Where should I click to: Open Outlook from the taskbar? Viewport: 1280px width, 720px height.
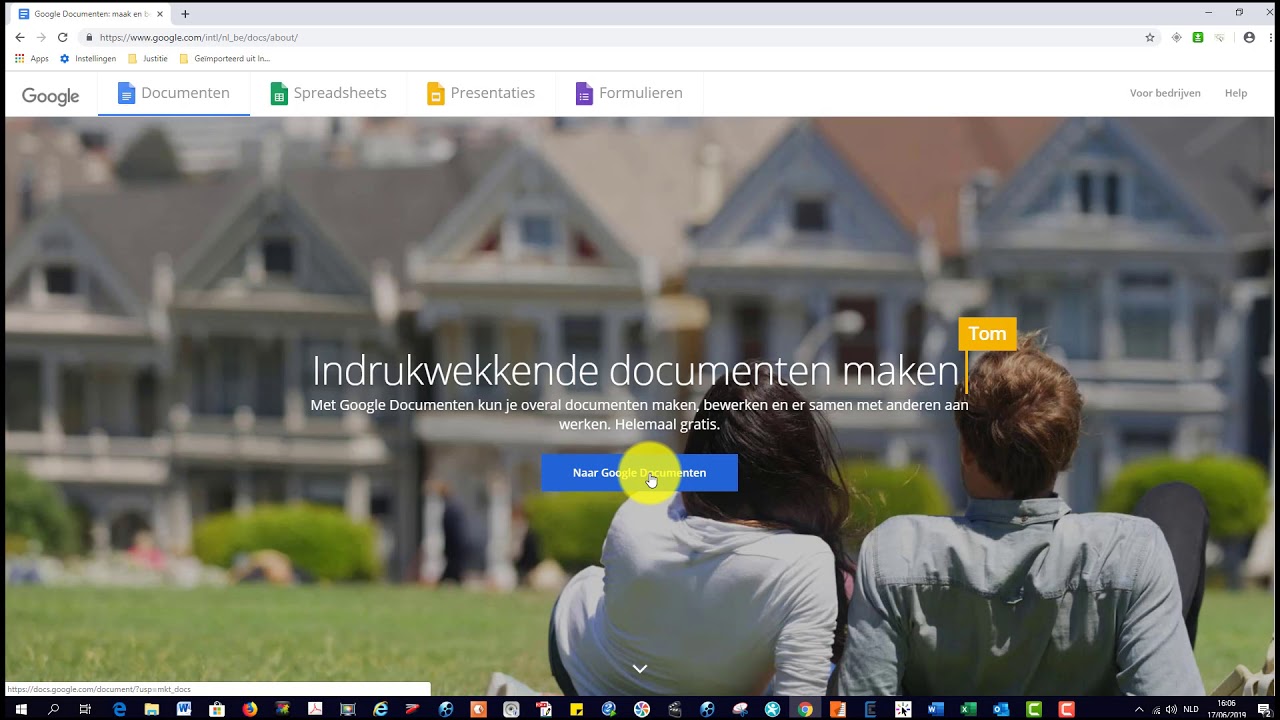(1001, 709)
